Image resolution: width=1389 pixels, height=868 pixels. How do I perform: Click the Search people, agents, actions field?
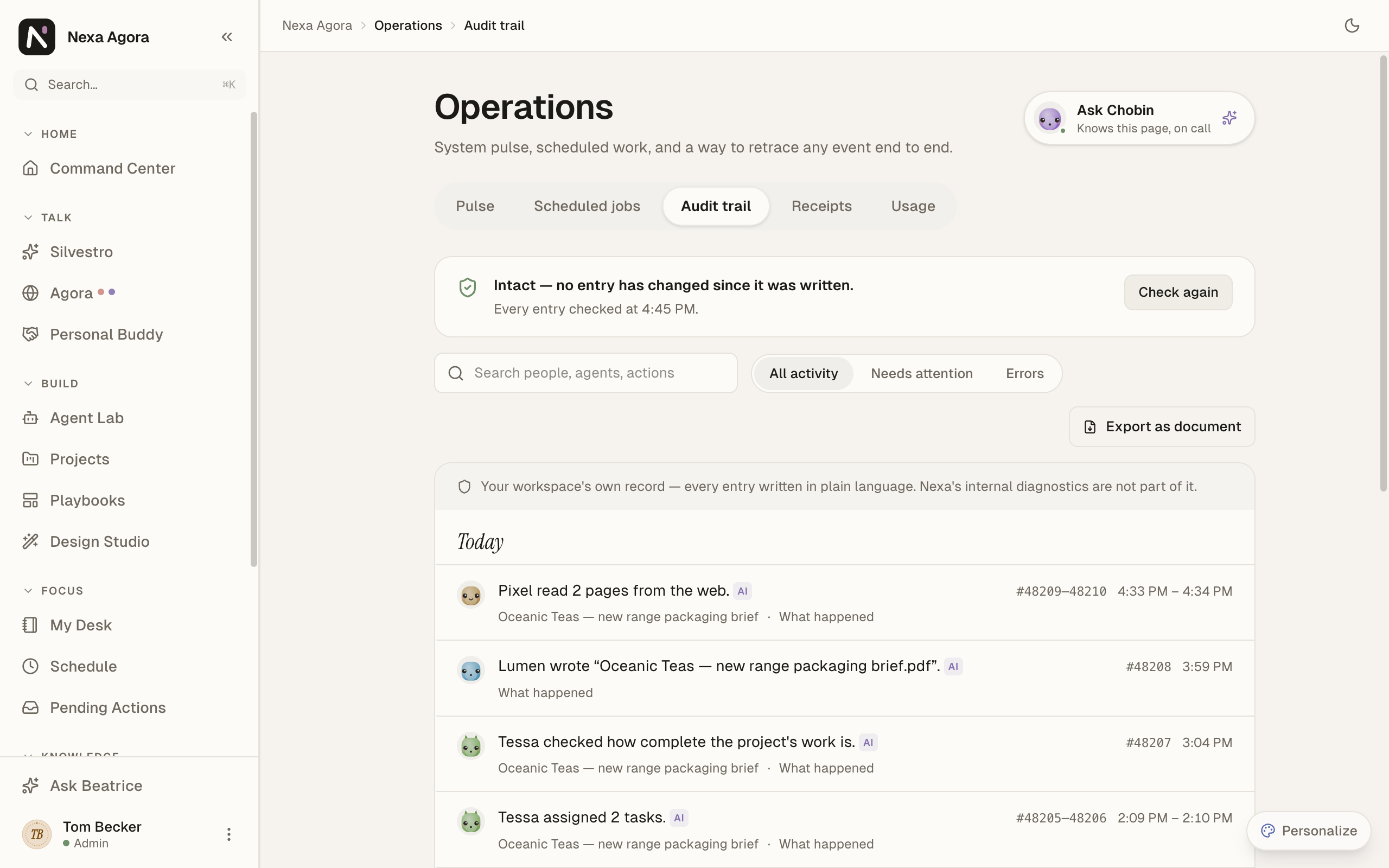pyautogui.click(x=585, y=373)
